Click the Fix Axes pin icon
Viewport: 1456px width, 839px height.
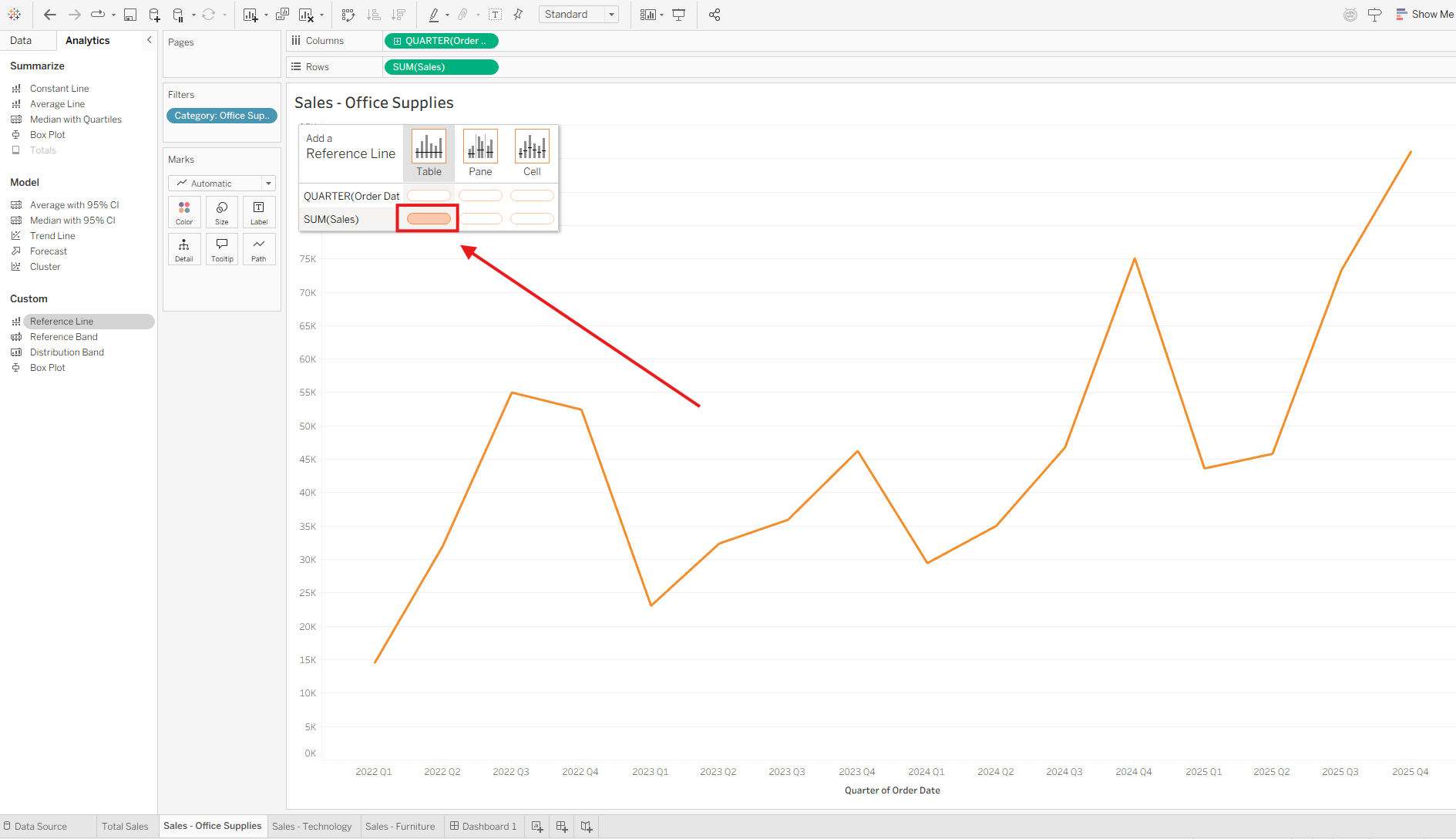click(x=519, y=15)
